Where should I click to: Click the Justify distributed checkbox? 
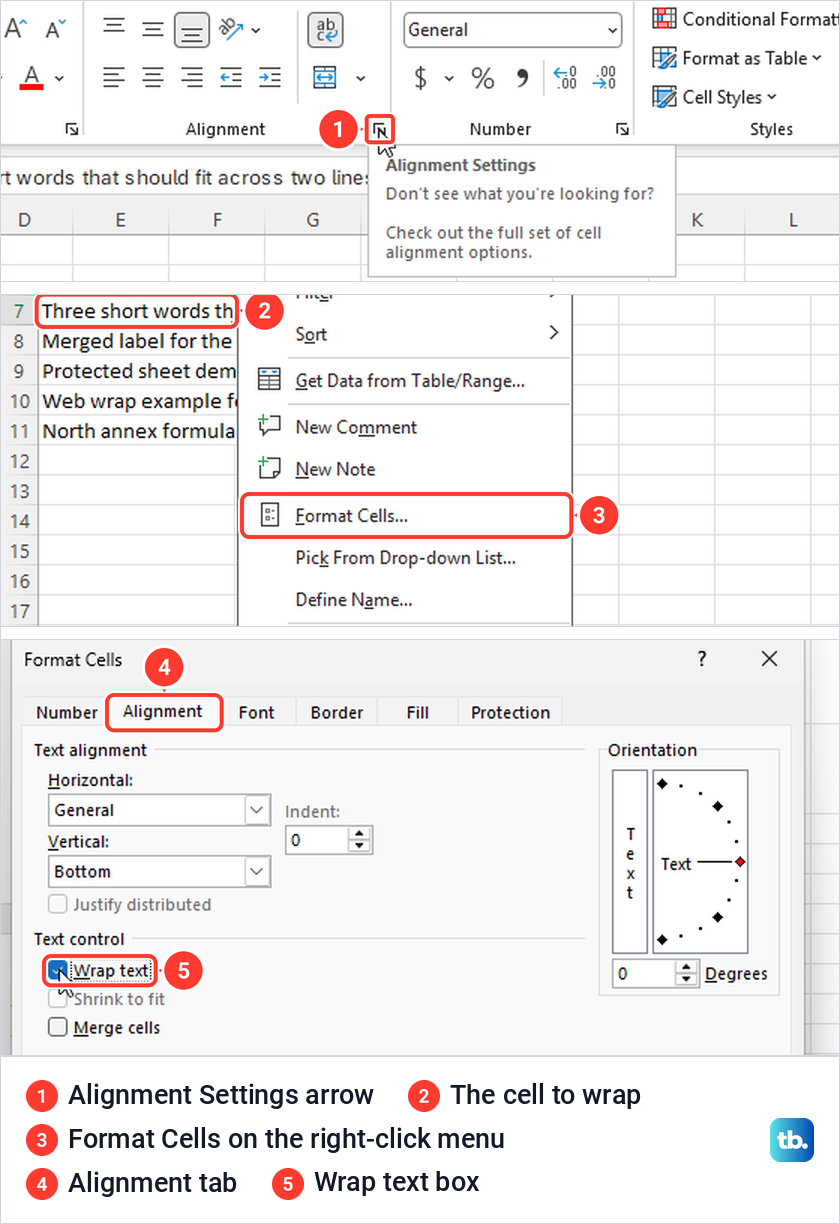click(x=58, y=904)
